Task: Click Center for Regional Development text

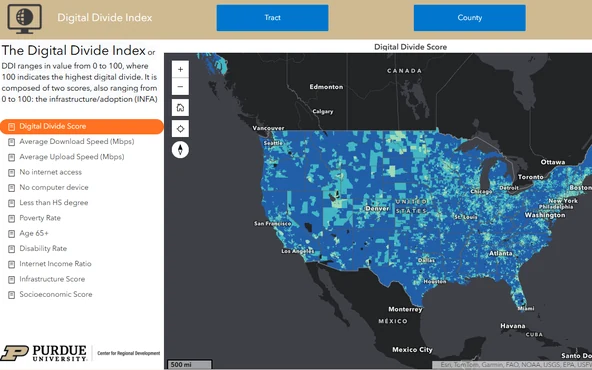Action: click(x=129, y=353)
